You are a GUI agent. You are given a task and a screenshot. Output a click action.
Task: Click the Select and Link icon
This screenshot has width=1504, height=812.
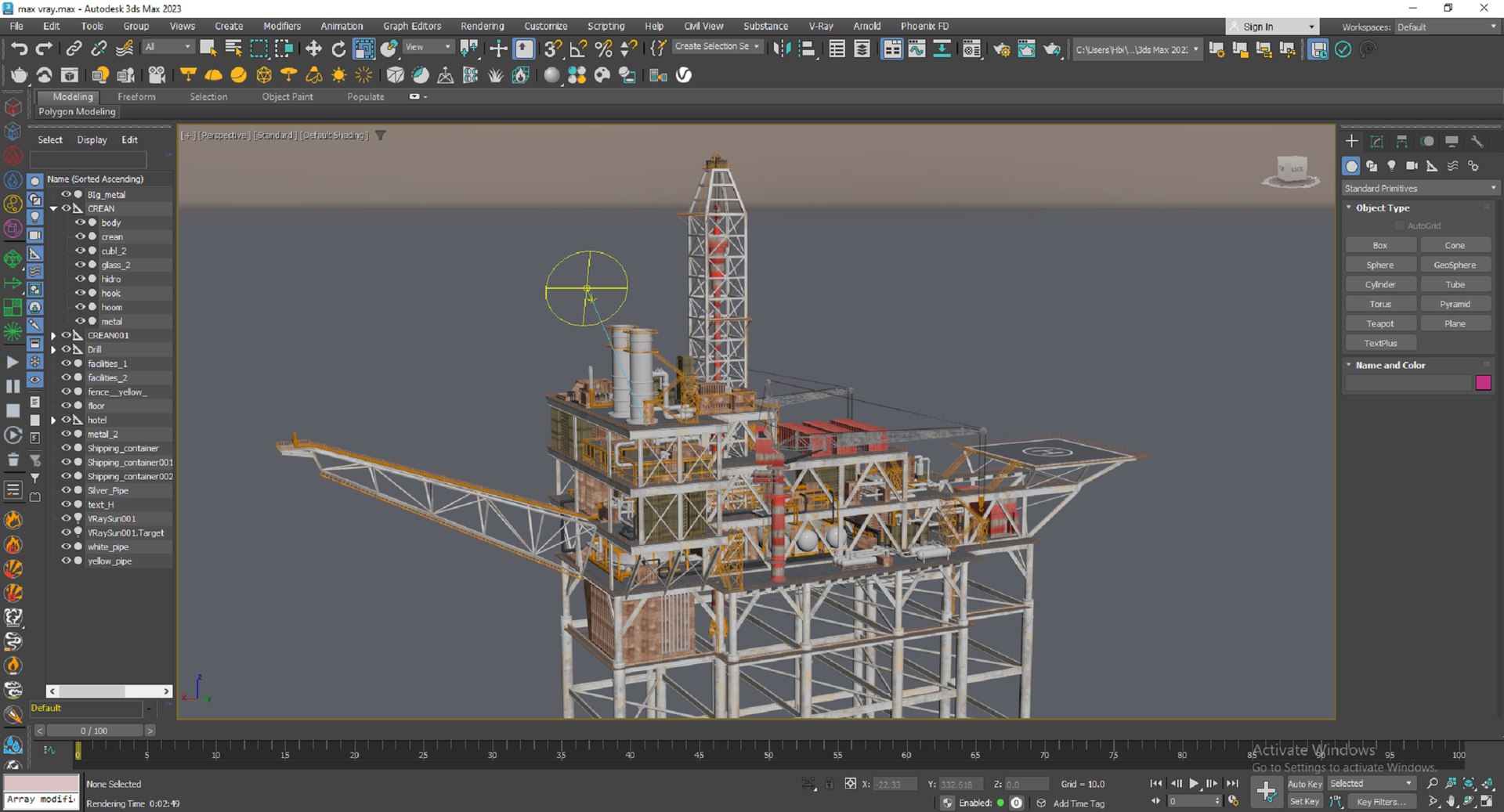tap(74, 49)
